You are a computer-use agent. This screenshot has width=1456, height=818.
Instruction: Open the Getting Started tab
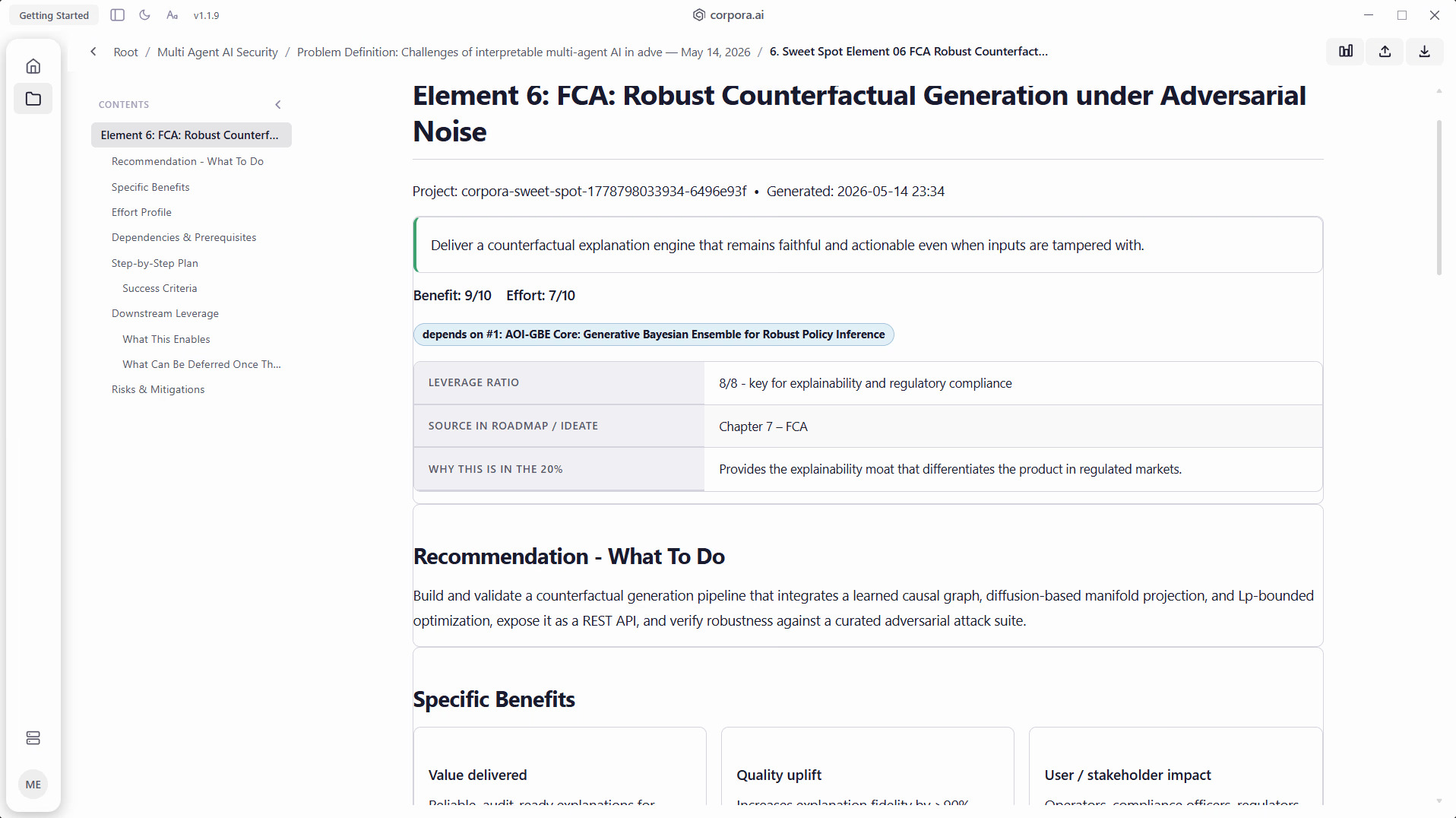pyautogui.click(x=54, y=15)
